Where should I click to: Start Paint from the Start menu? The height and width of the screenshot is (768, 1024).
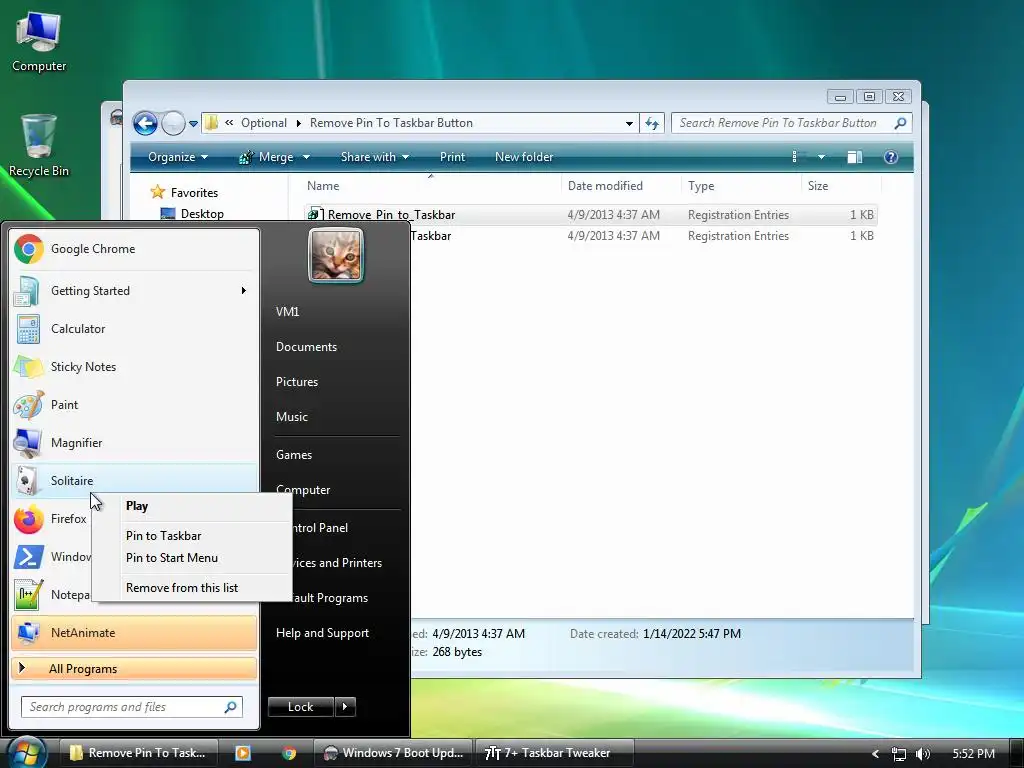pyautogui.click(x=134, y=405)
